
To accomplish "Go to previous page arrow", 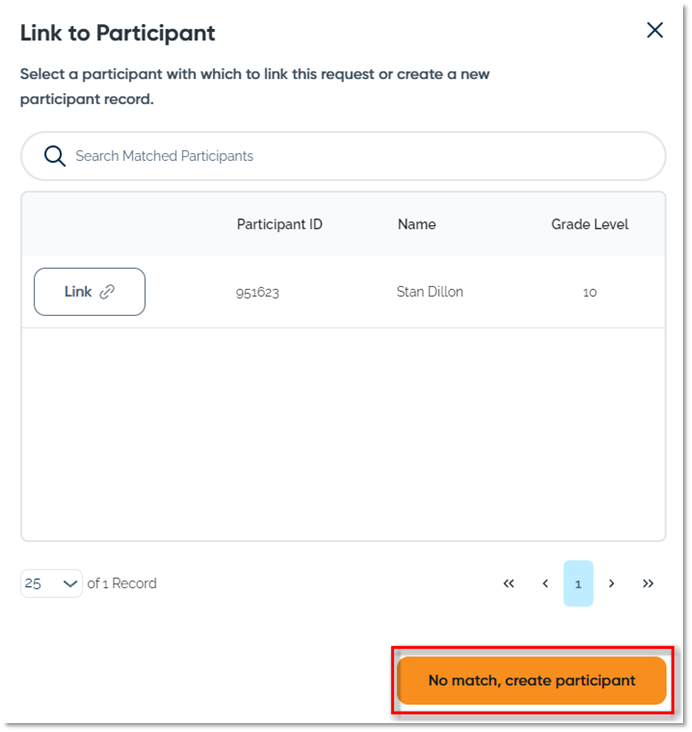I will click(545, 584).
